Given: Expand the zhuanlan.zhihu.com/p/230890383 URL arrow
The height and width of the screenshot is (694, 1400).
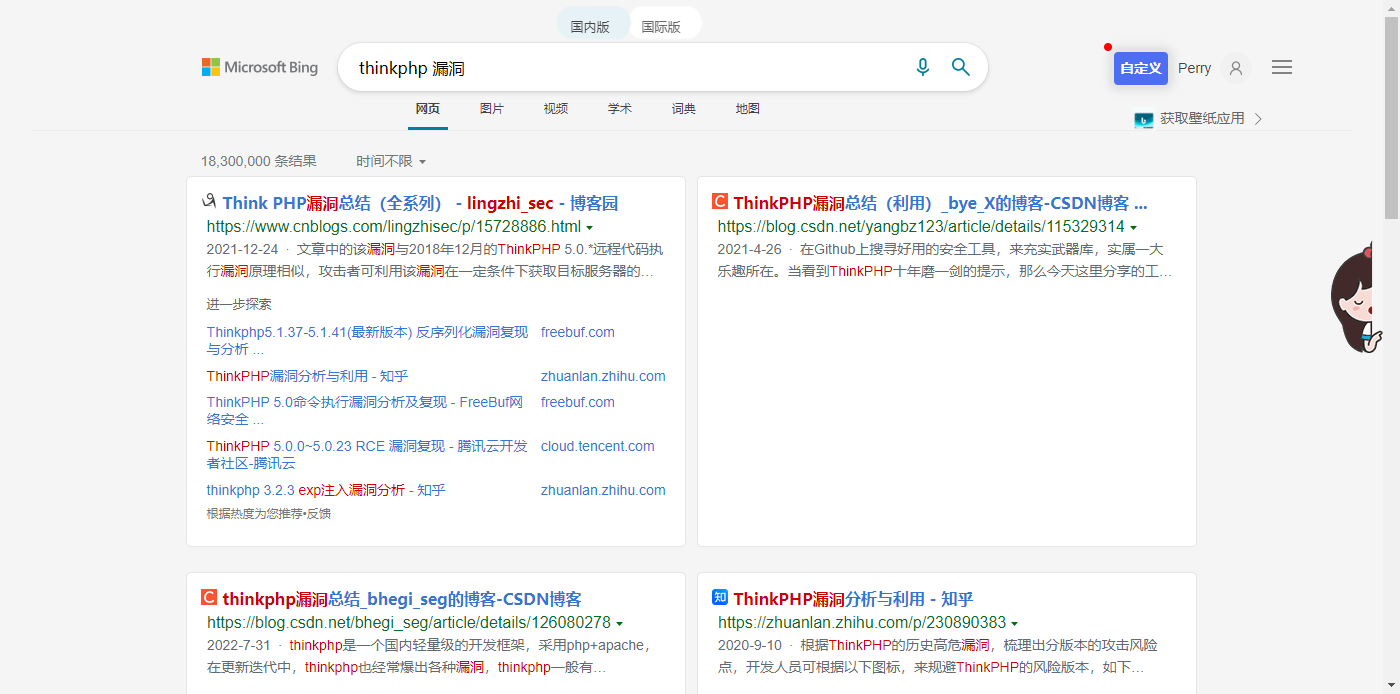Looking at the screenshot, I should 1014,624.
